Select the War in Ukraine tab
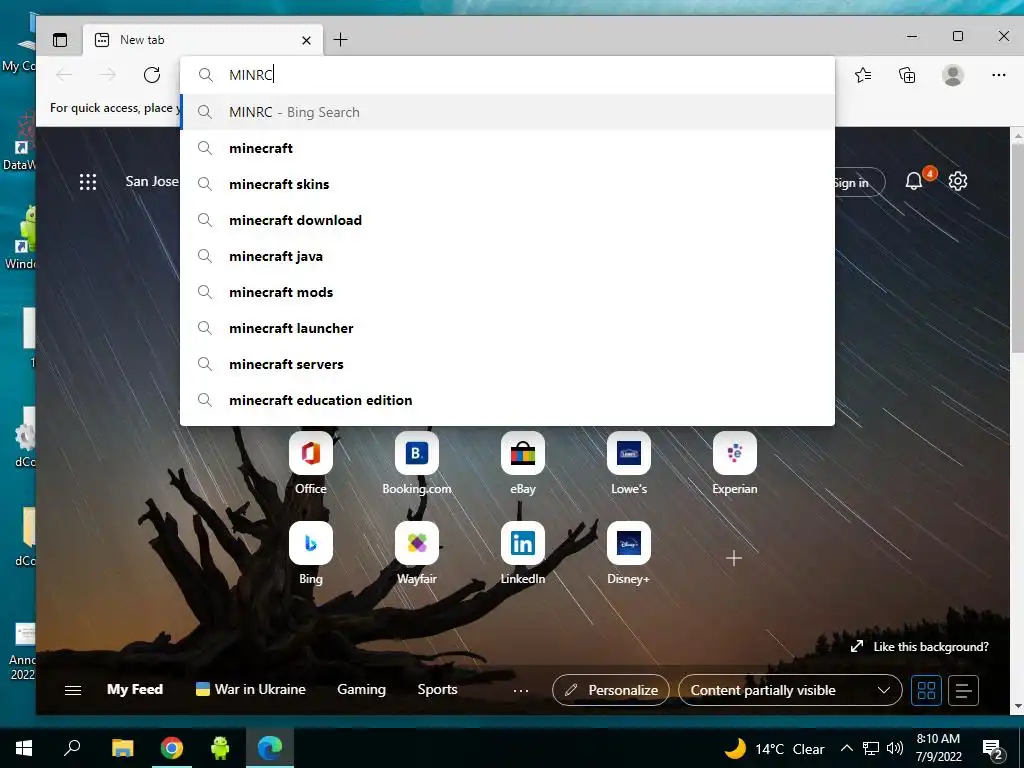 click(251, 690)
